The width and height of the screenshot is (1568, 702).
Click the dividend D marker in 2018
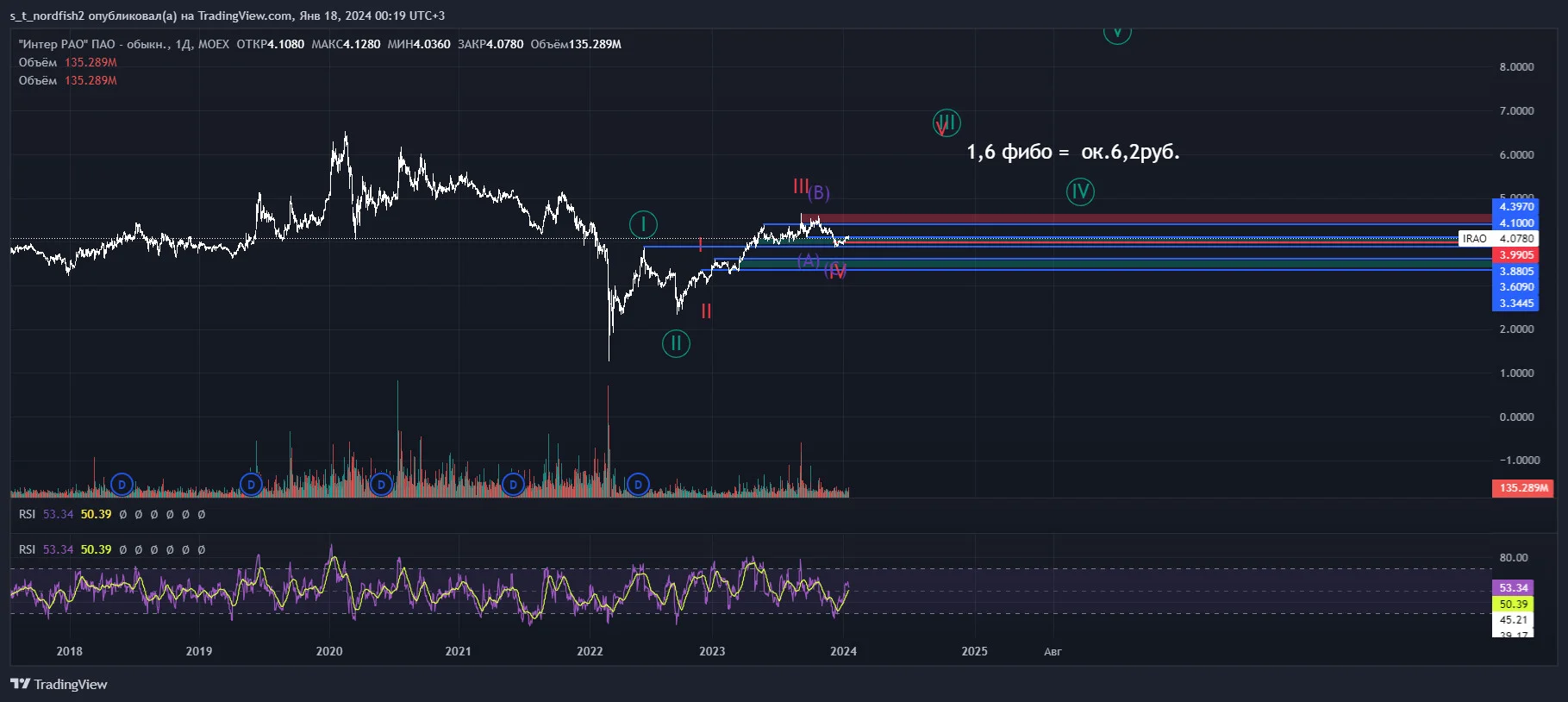pyautogui.click(x=122, y=485)
